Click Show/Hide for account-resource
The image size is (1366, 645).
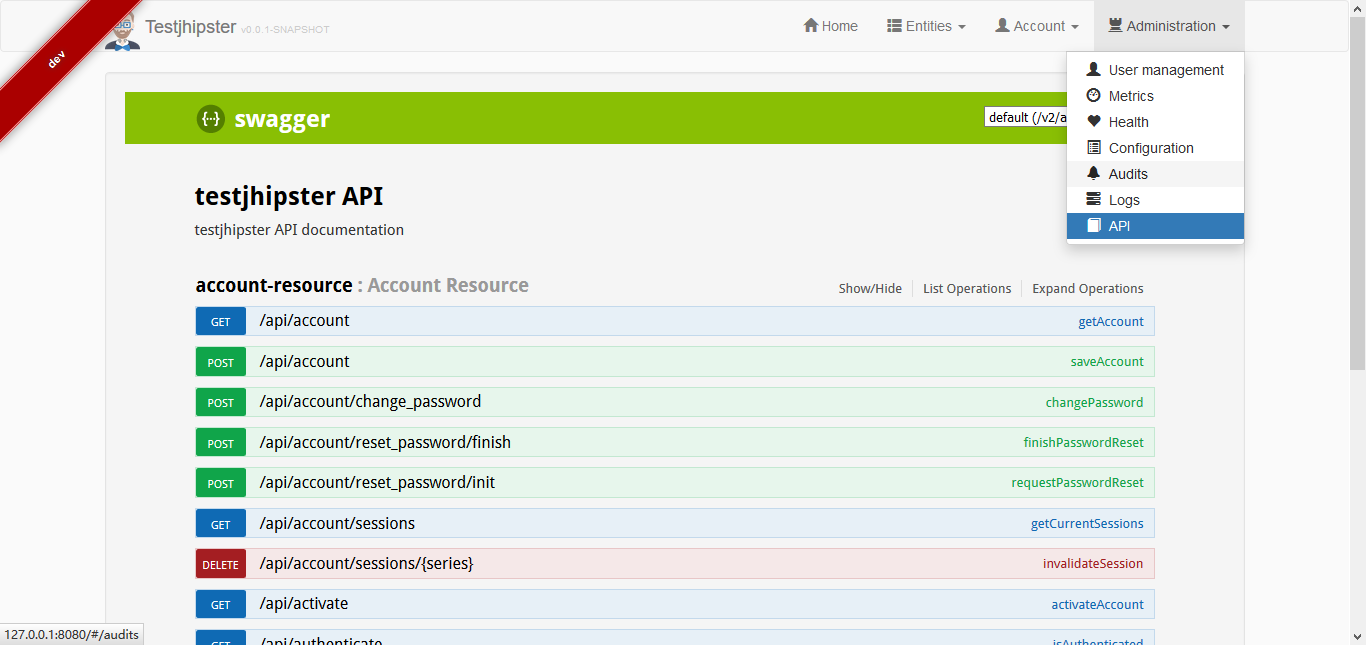pos(870,288)
